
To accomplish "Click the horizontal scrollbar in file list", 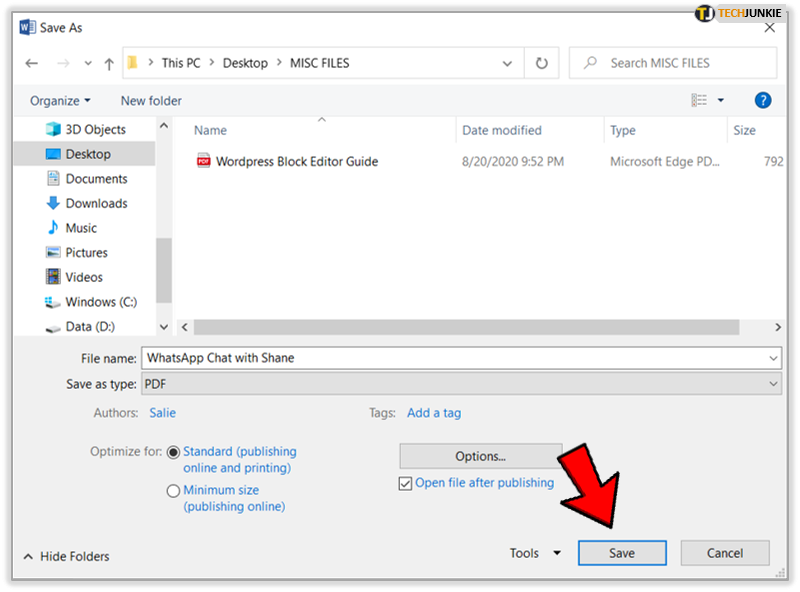I will pos(465,327).
